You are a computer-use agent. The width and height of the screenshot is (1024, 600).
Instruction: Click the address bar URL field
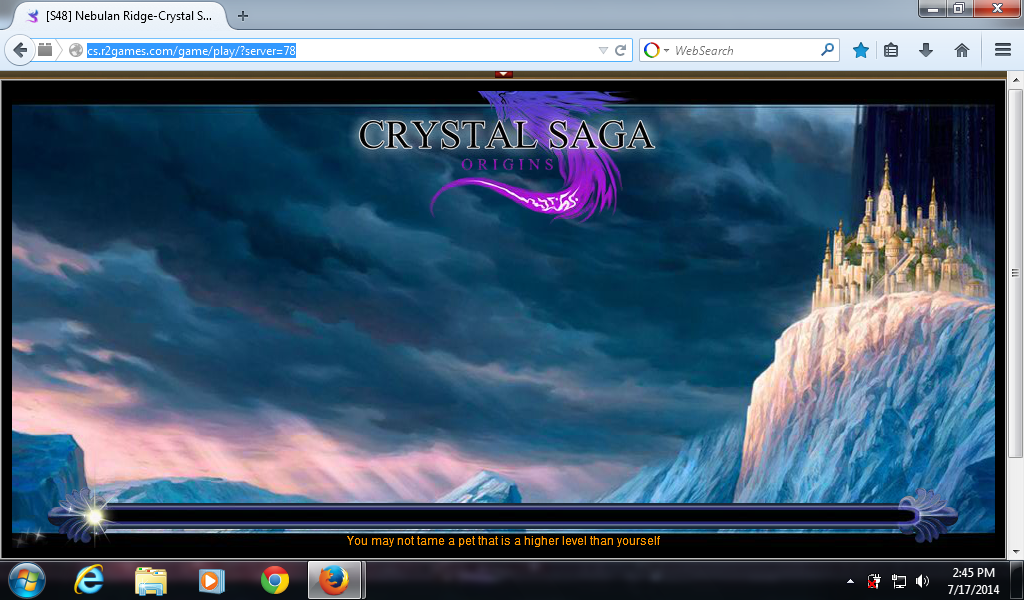340,50
